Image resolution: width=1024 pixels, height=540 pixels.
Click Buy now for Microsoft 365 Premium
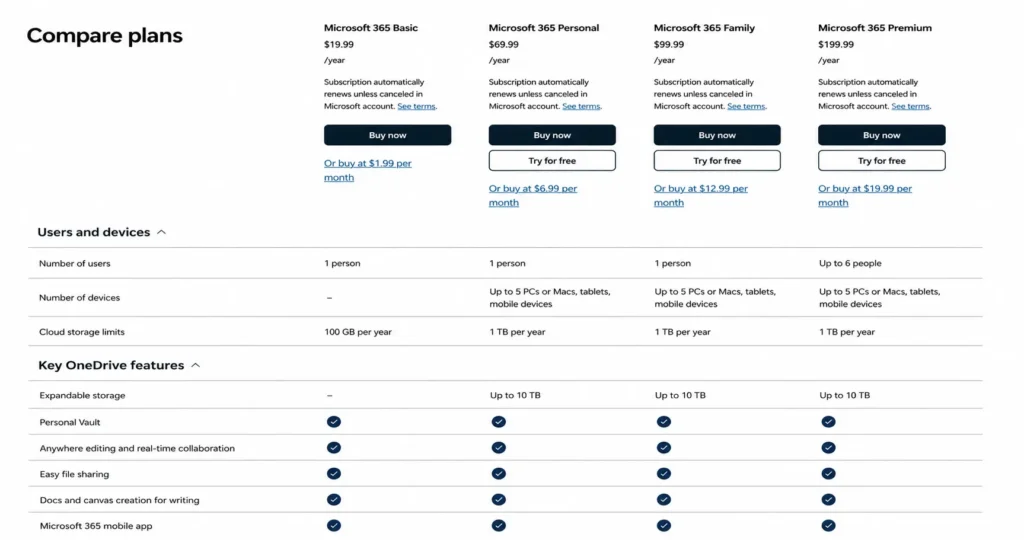click(882, 135)
